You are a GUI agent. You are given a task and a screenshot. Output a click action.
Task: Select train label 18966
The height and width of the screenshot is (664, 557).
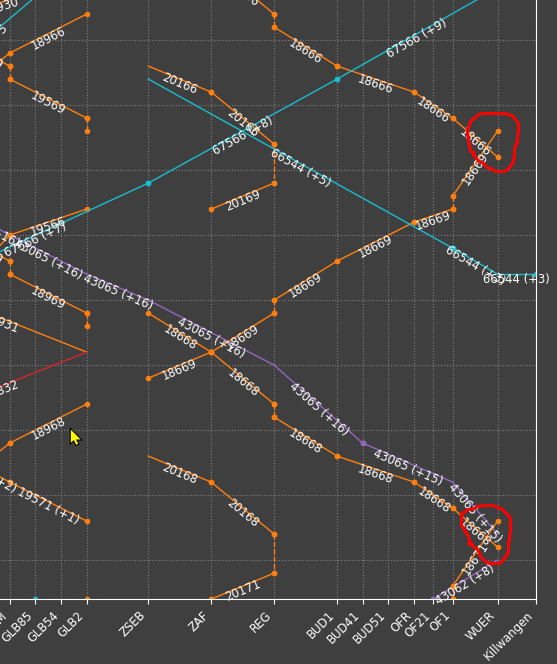click(x=49, y=39)
